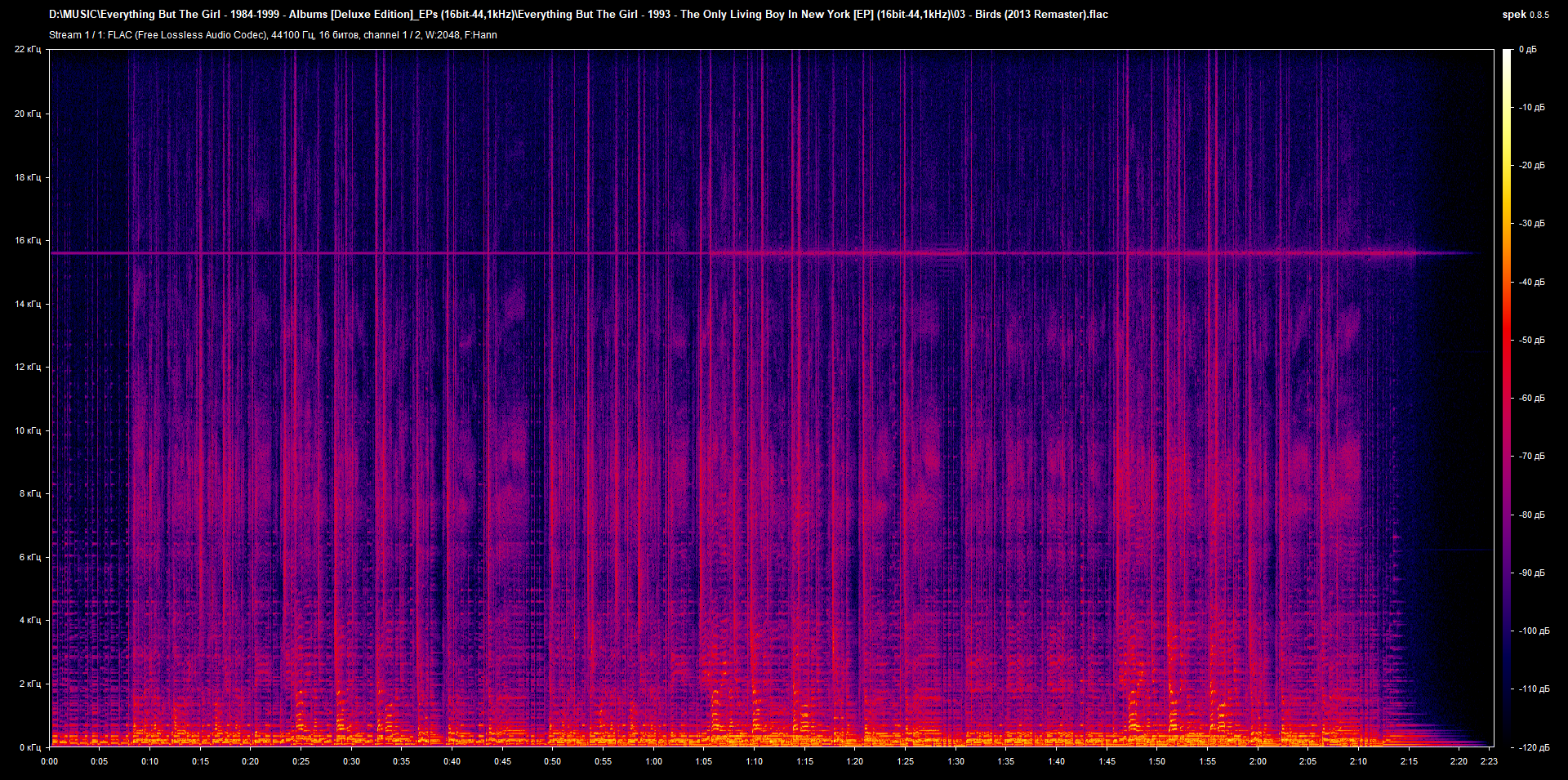Click the '1:10' time axis label
Viewport: 1568px width, 780px height.
click(755, 761)
